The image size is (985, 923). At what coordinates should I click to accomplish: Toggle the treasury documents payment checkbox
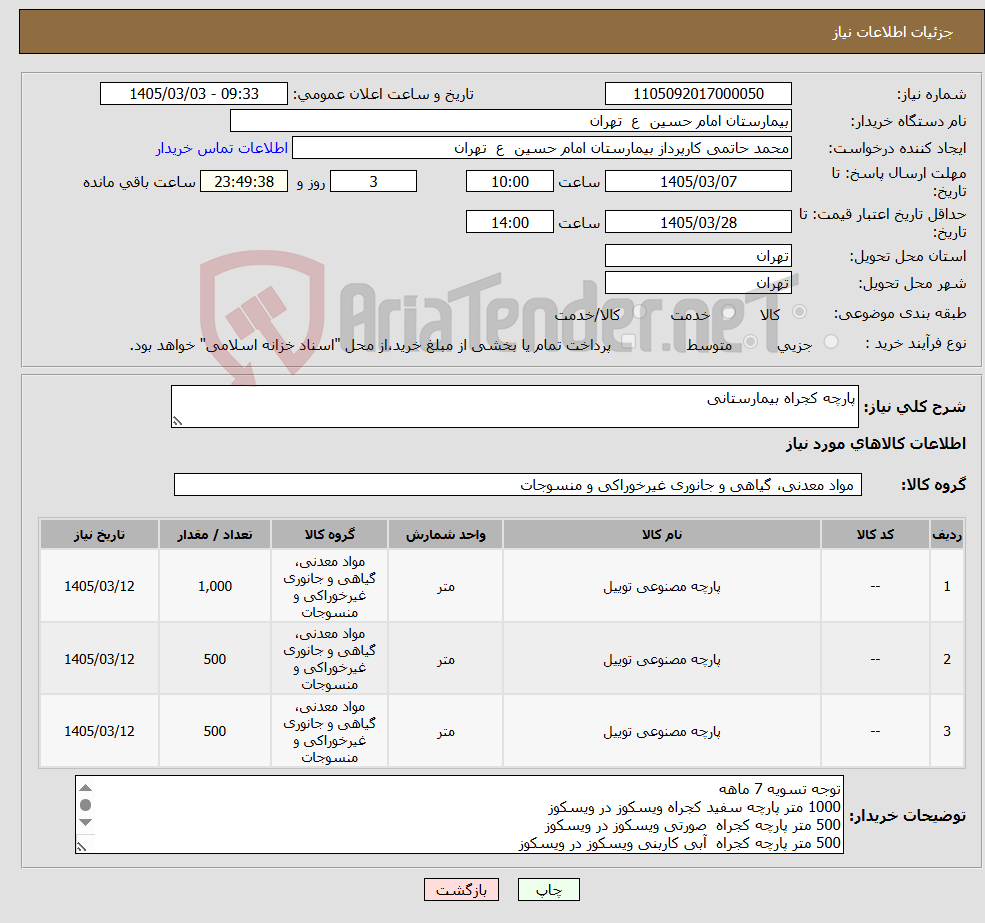628,342
